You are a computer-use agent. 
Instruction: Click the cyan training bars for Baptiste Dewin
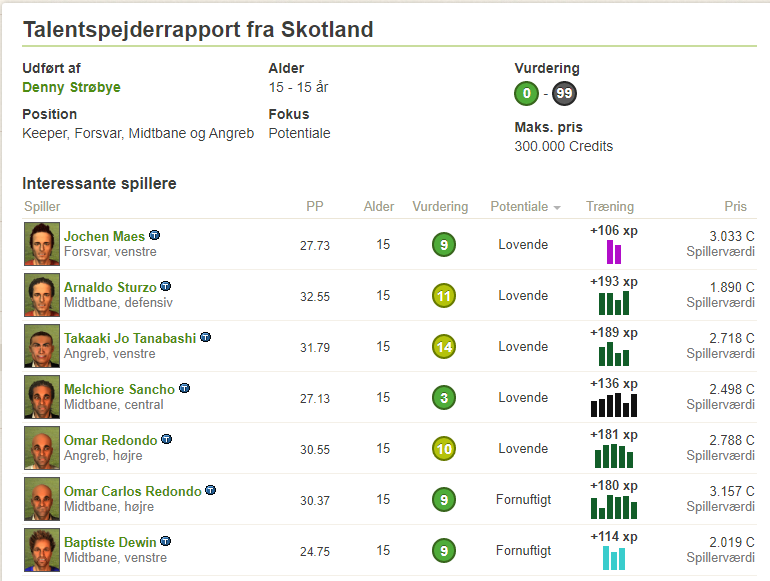614,558
